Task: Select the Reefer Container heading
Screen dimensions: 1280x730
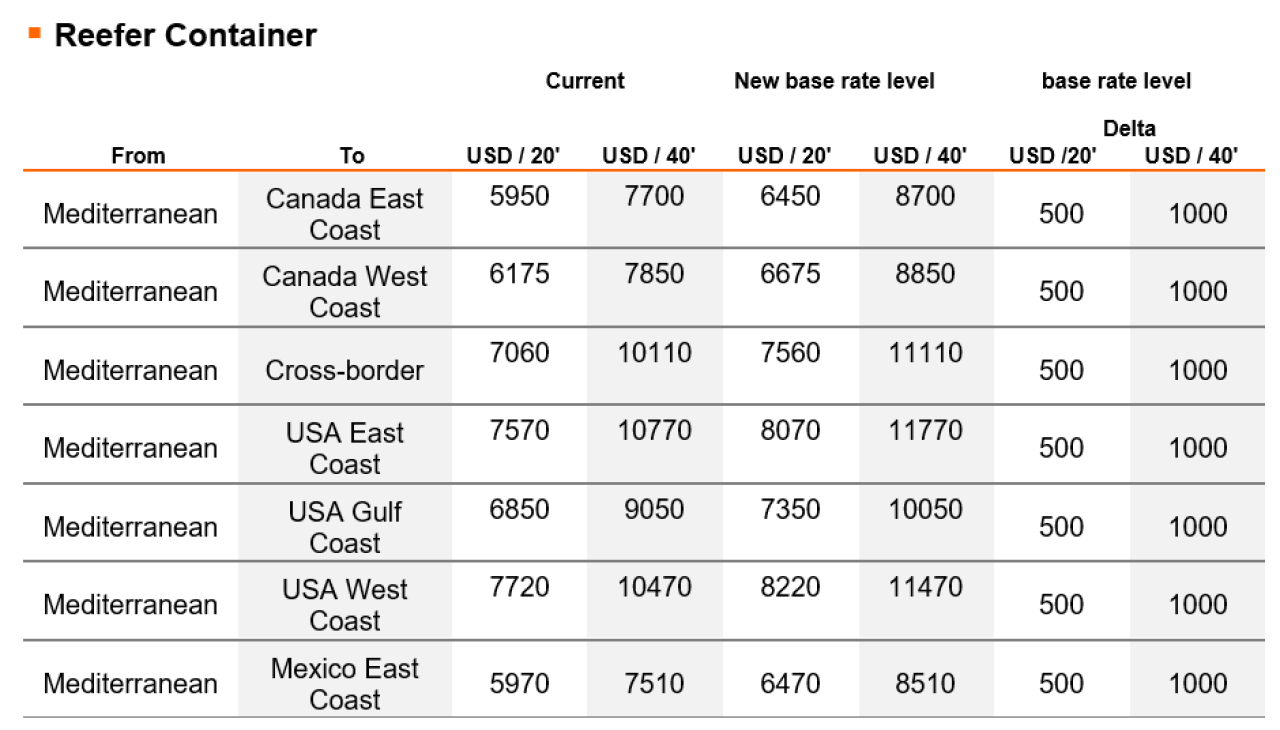Action: [x=185, y=35]
